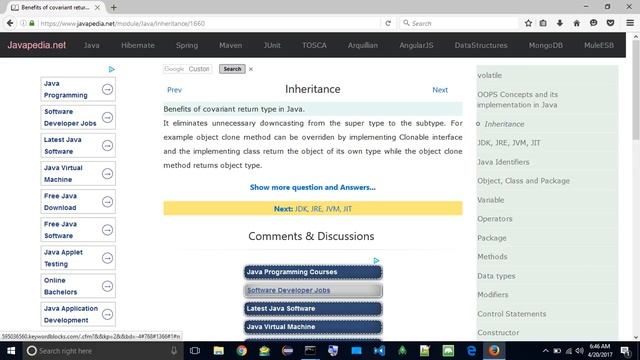Open Object, Class and Package topic

(x=523, y=181)
